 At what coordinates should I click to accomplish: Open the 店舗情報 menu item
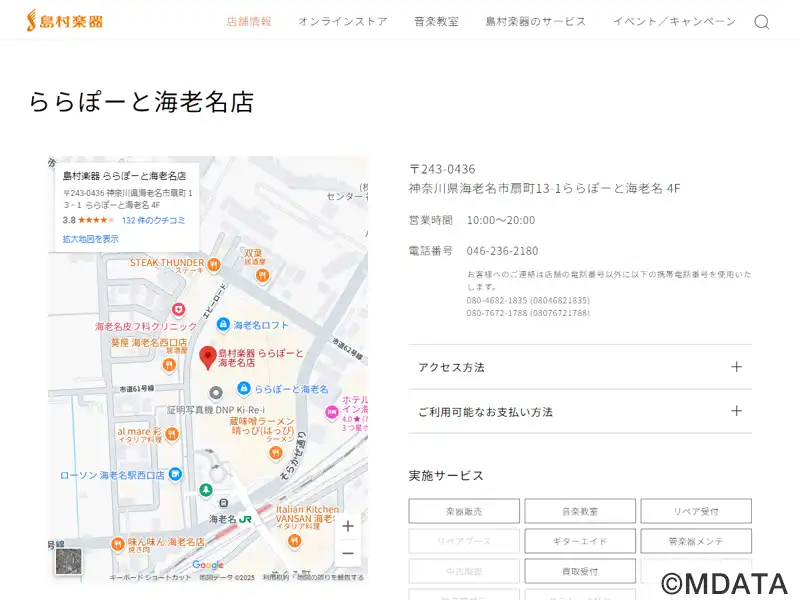point(249,21)
